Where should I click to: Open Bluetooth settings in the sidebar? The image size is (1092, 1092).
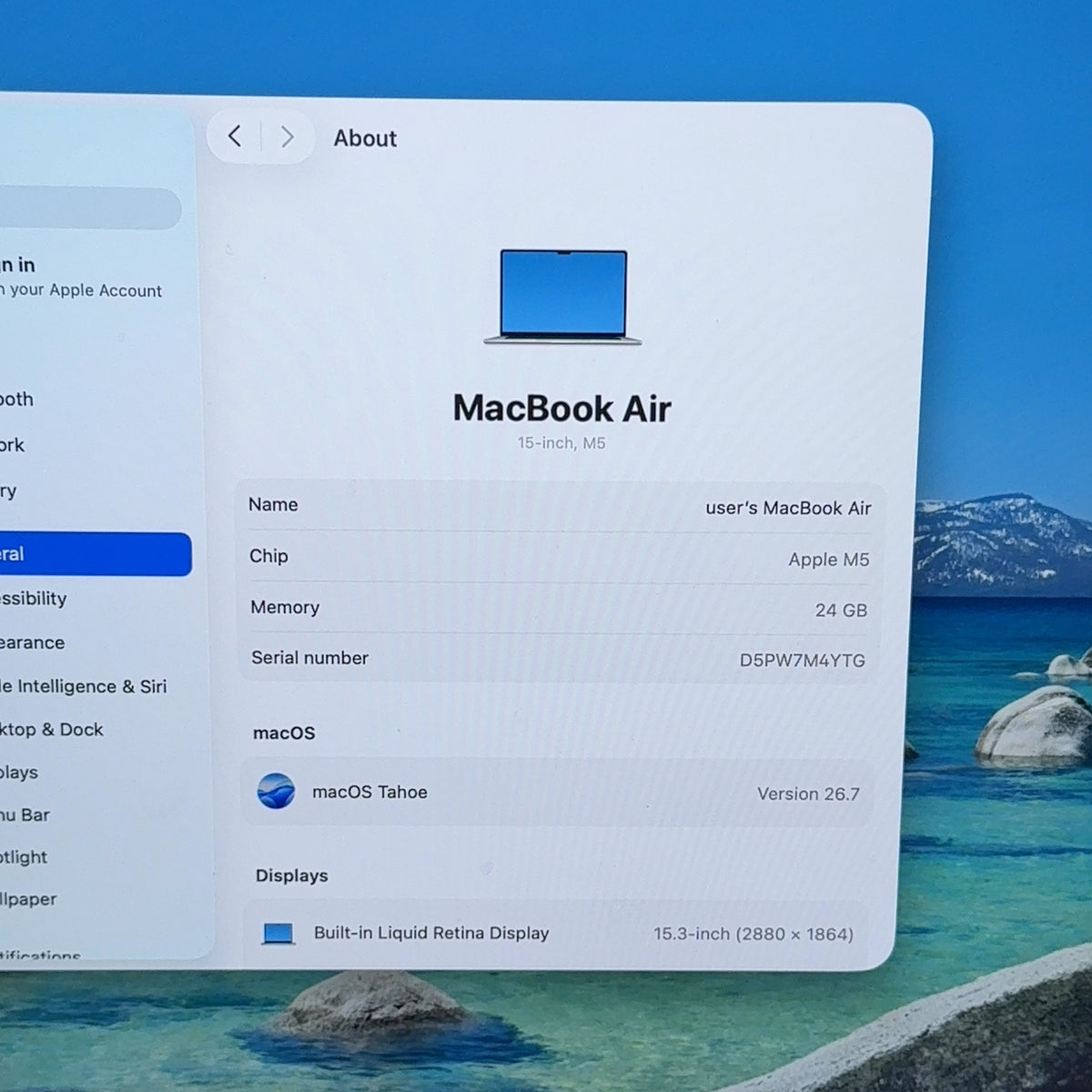click(x=16, y=399)
